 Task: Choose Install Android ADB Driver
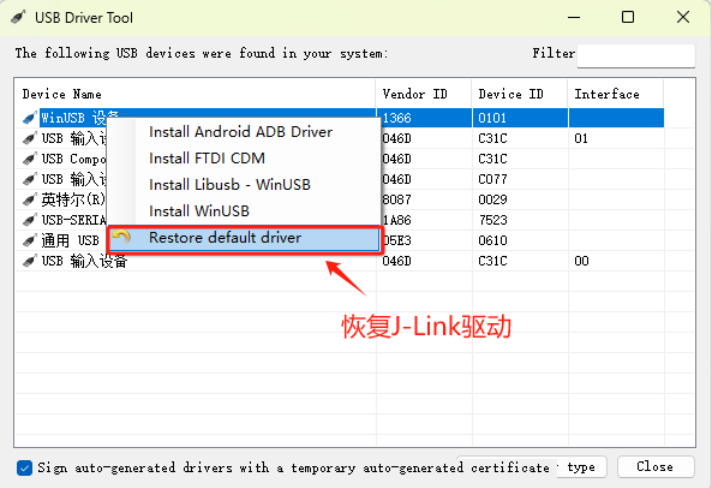(240, 131)
